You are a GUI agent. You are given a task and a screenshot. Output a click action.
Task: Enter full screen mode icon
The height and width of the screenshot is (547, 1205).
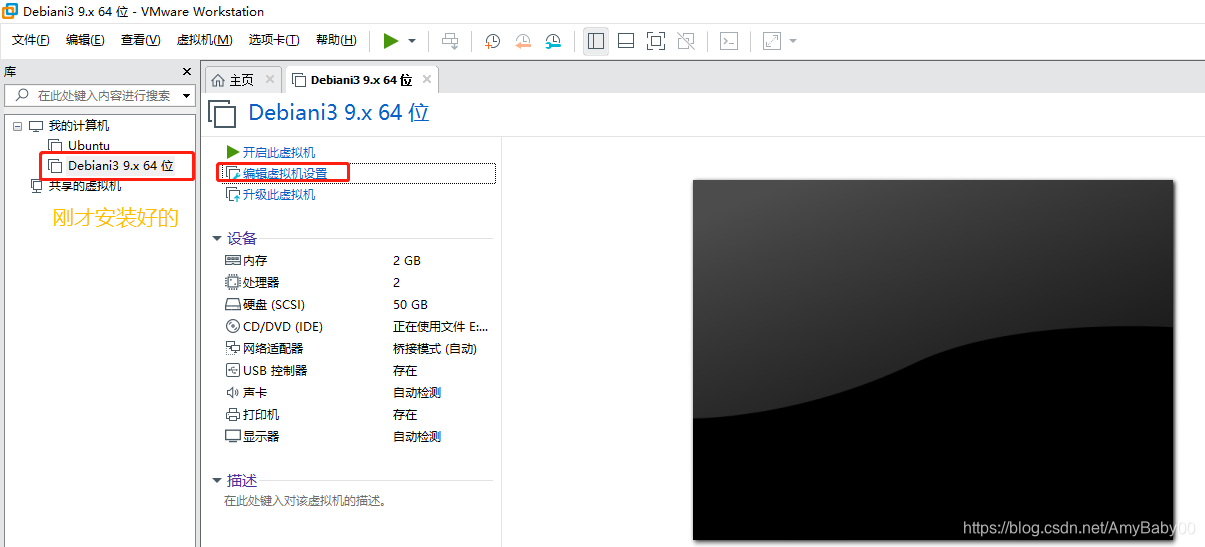click(x=656, y=41)
